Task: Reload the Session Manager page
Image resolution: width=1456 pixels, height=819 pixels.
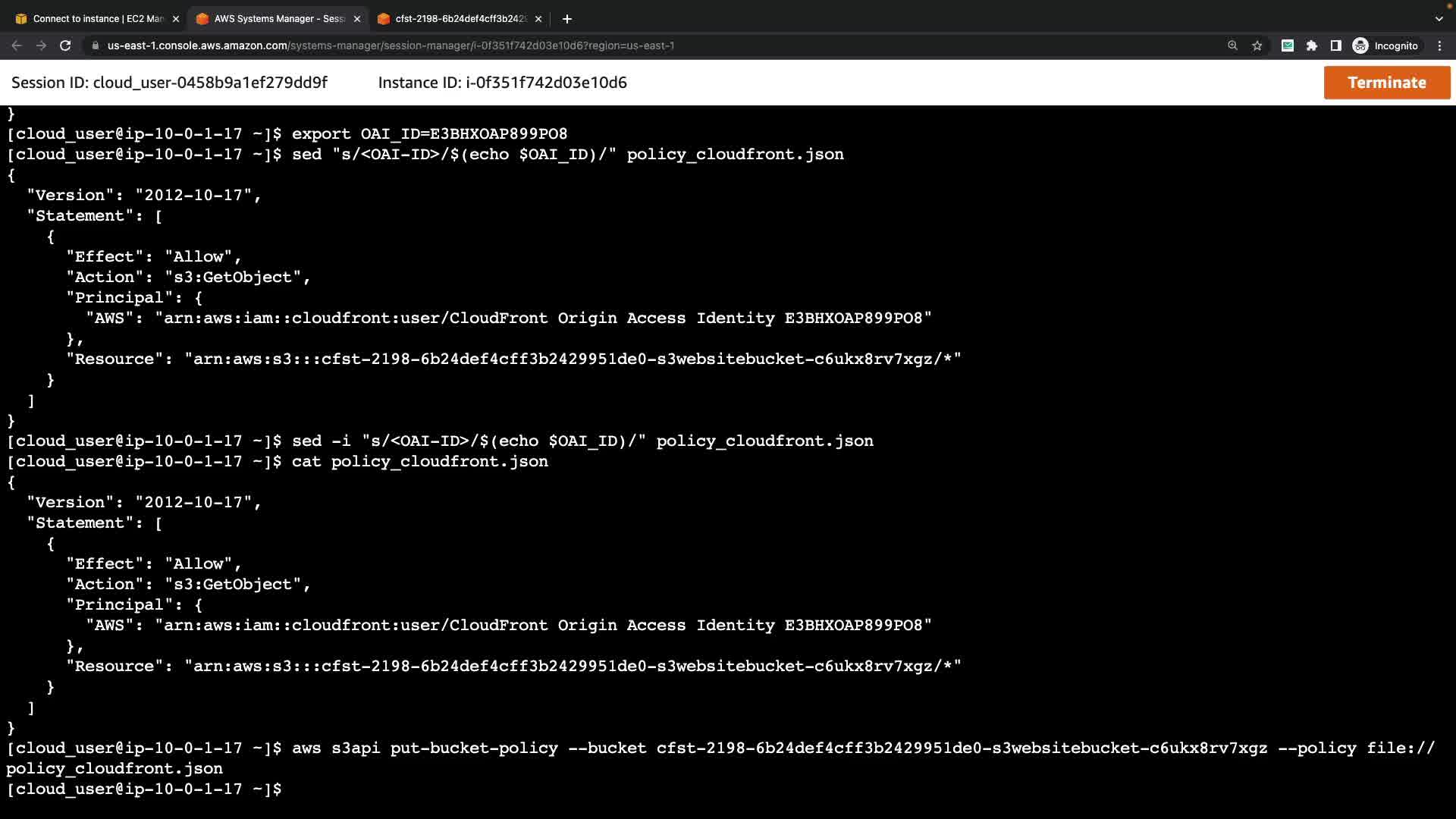Action: pos(65,45)
